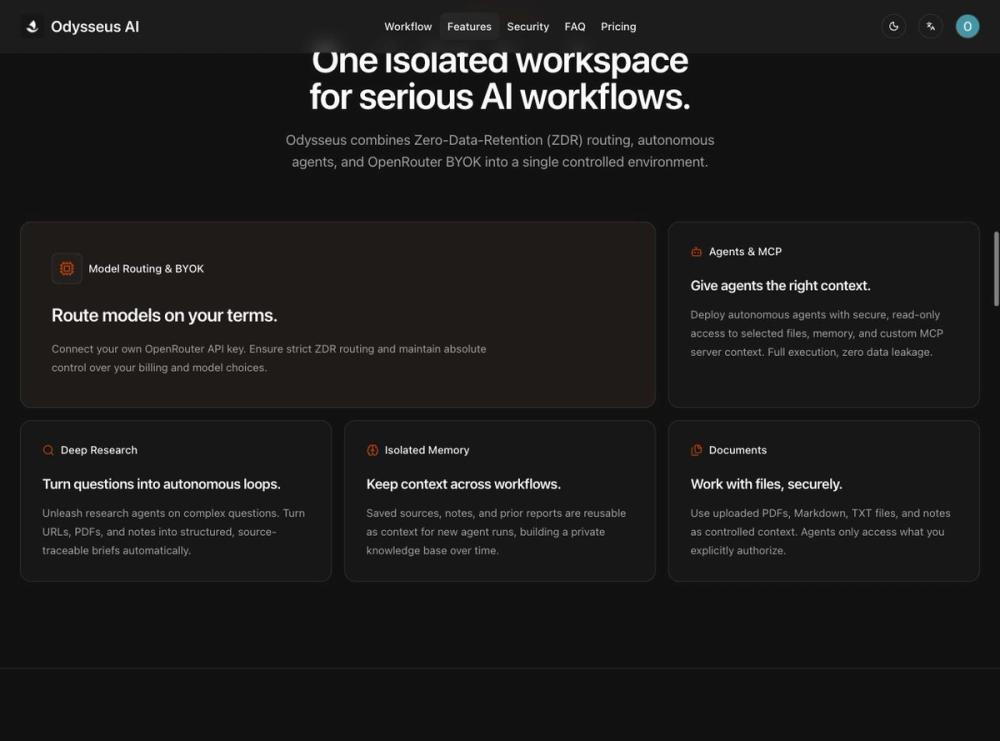Click 'Use uploaded PDFs, Markdown, TXT files' text
This screenshot has width=1000, height=741.
pos(820,532)
